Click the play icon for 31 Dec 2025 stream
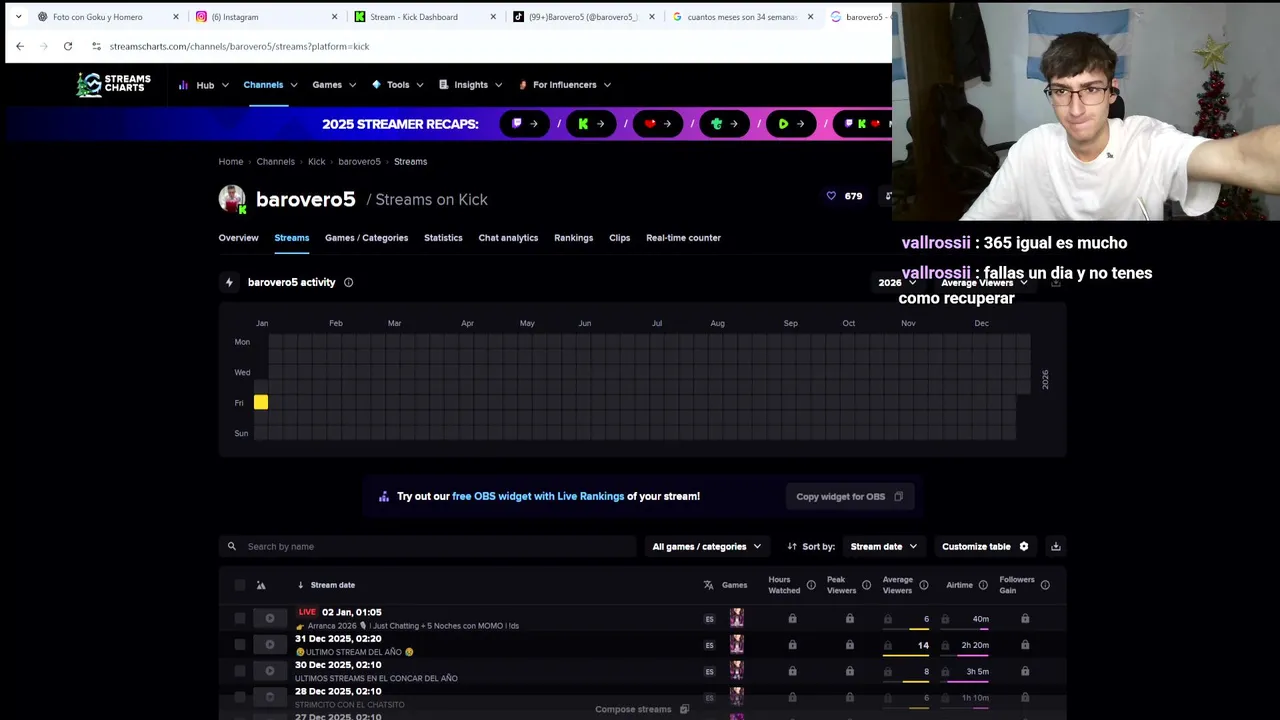Image resolution: width=1280 pixels, height=720 pixels. [269, 645]
